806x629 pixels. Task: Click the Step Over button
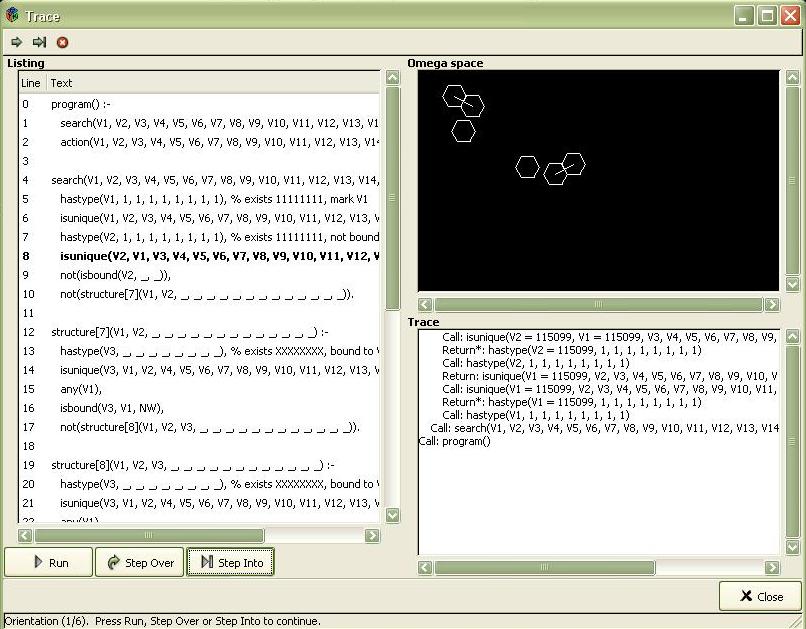139,562
